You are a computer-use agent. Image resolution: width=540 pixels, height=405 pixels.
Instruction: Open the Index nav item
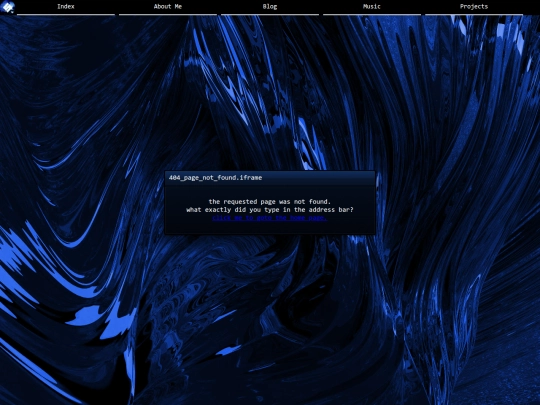(x=66, y=7)
